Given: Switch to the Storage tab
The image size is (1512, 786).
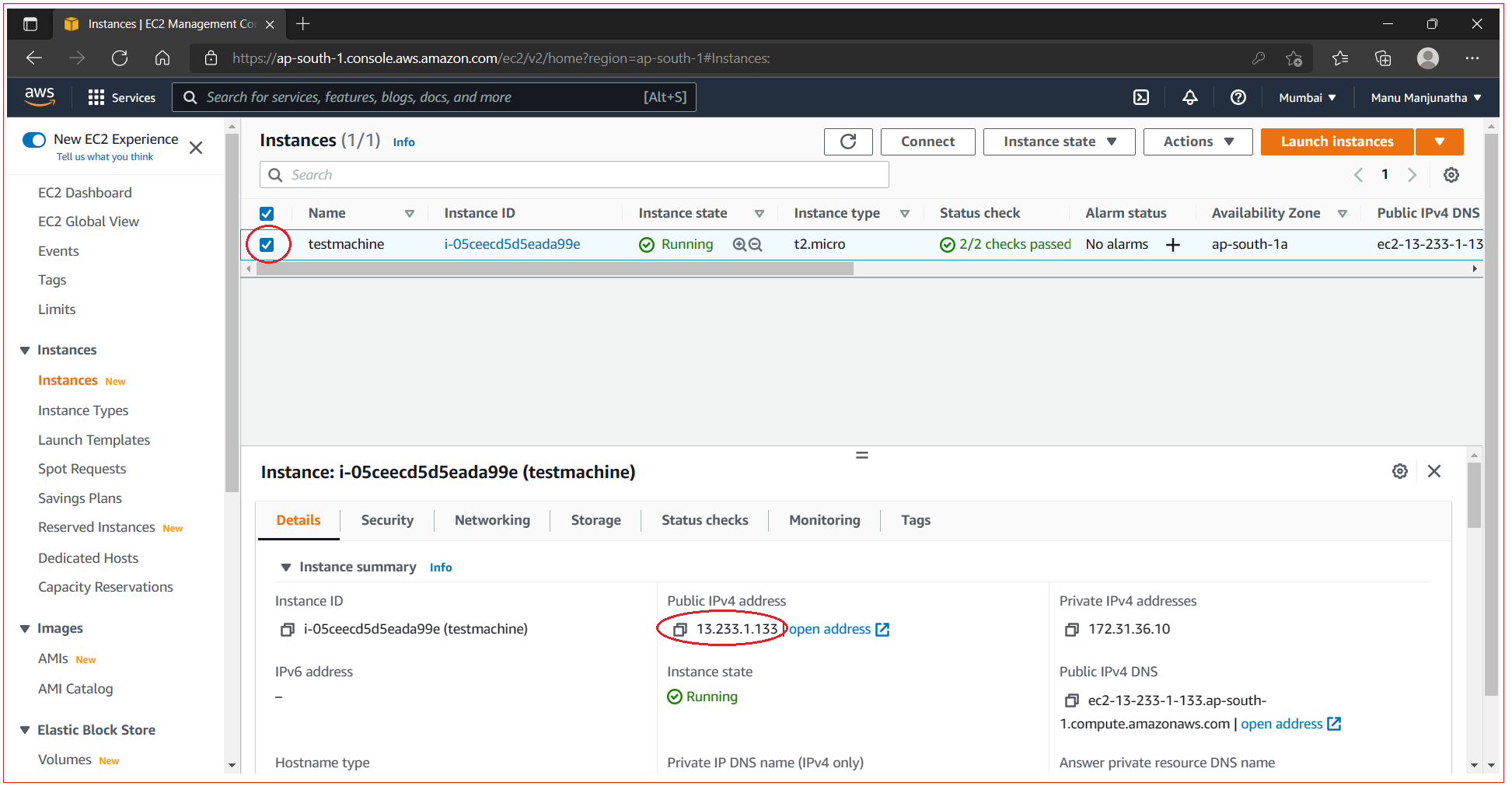Looking at the screenshot, I should (595, 520).
